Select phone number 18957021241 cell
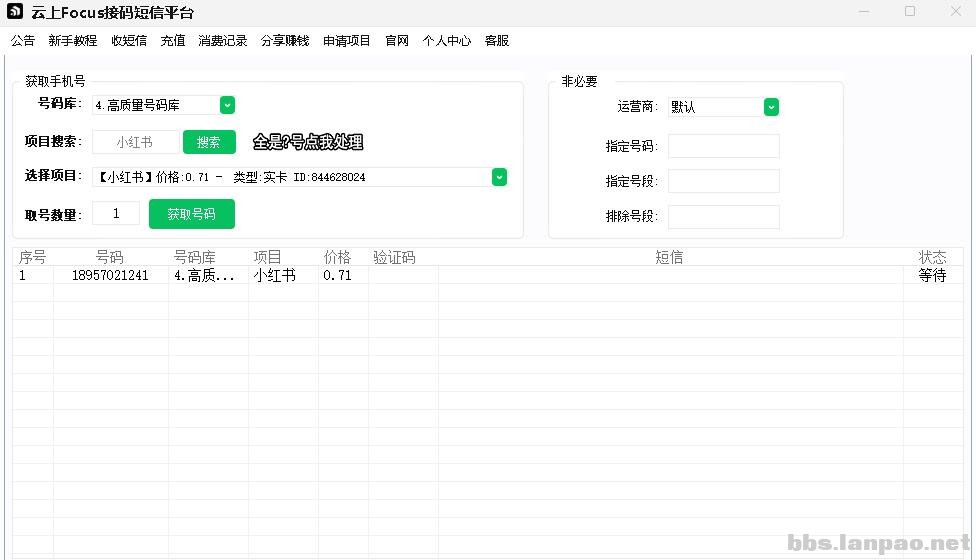This screenshot has height=560, width=976. click(x=110, y=275)
